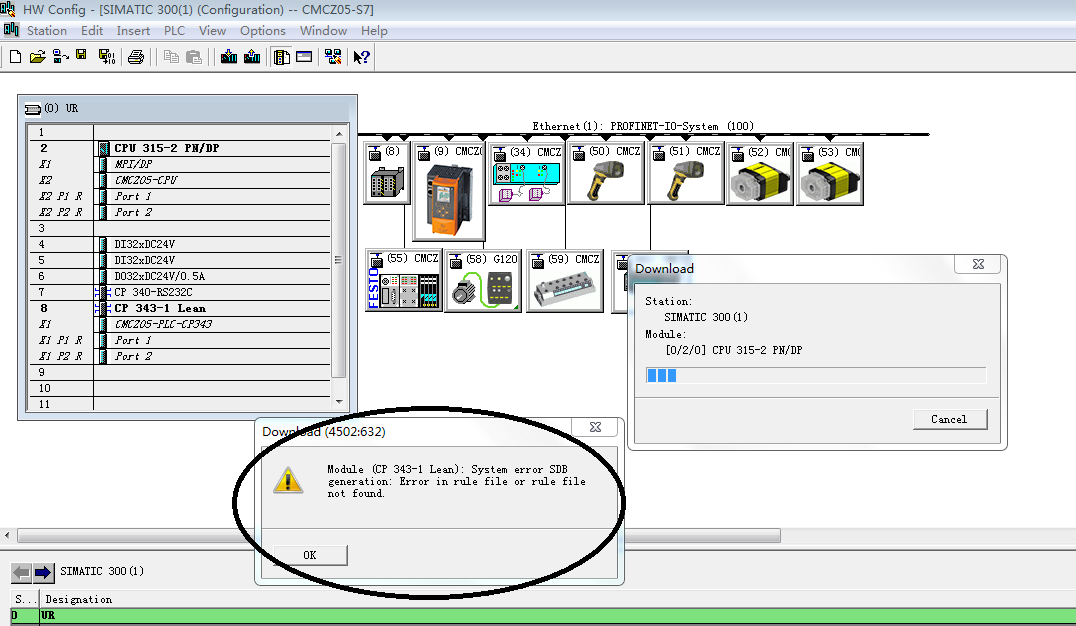
Task: Select the CMCZ05-PLC-CP343 interface row
Action: [x=178, y=324]
